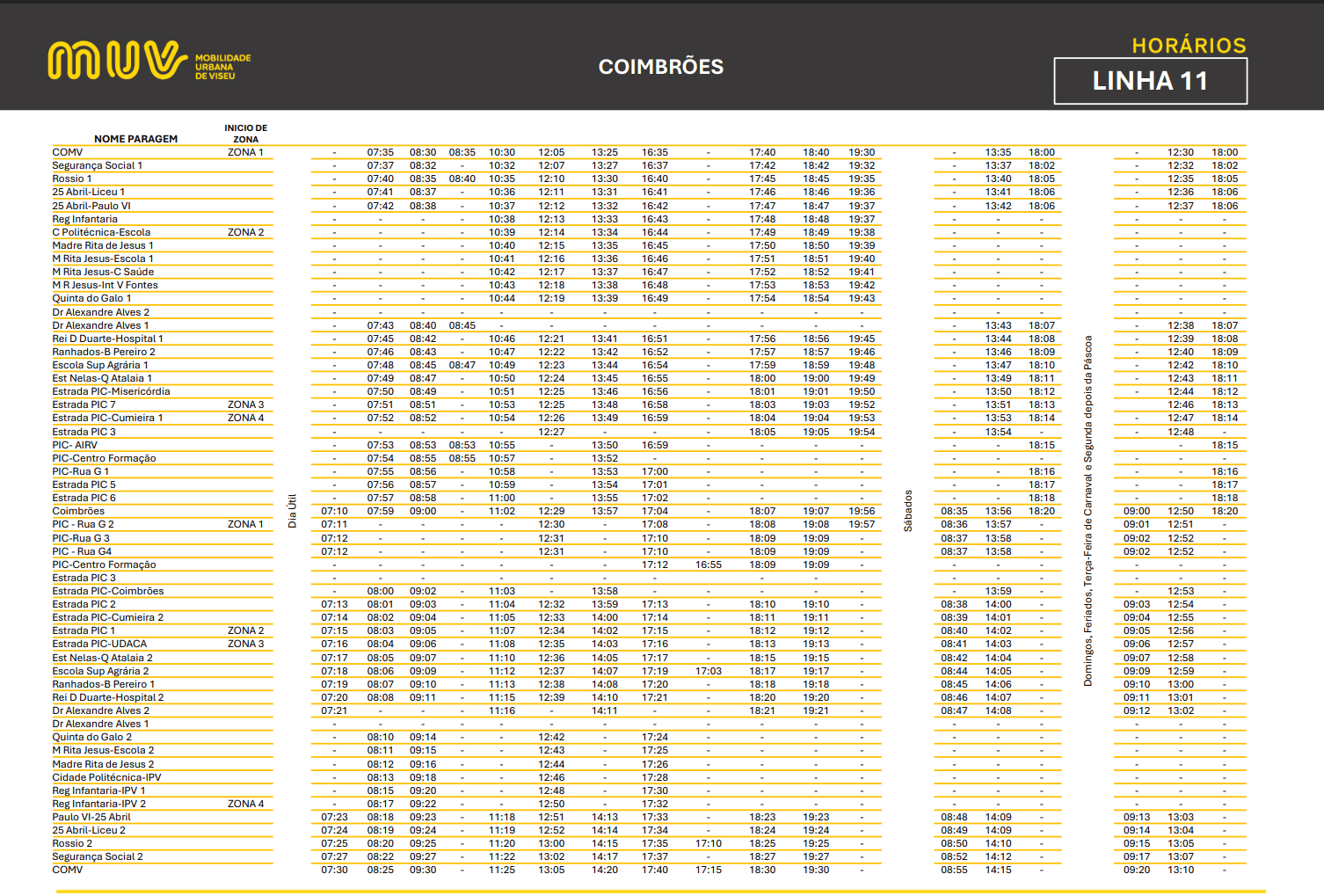Click the Mobilidade Urbana de Viseu text
Viewport: 1324px width, 896px height.
pyautogui.click(x=222, y=67)
